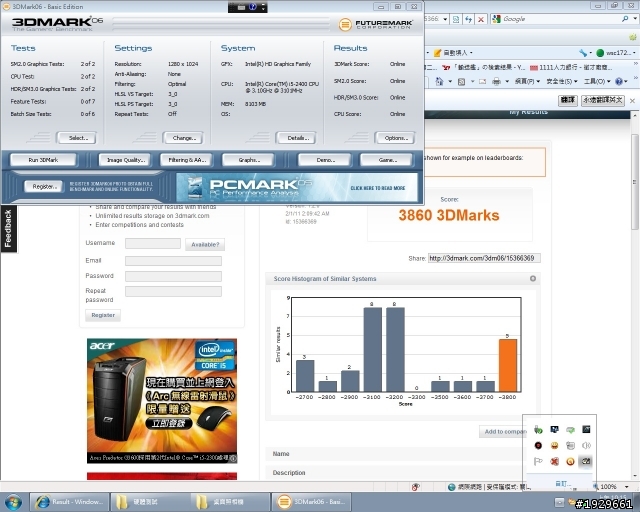Open the zoom level 100% dropdown
Screen dimensions: 640x512
pyautogui.click(x=626, y=487)
